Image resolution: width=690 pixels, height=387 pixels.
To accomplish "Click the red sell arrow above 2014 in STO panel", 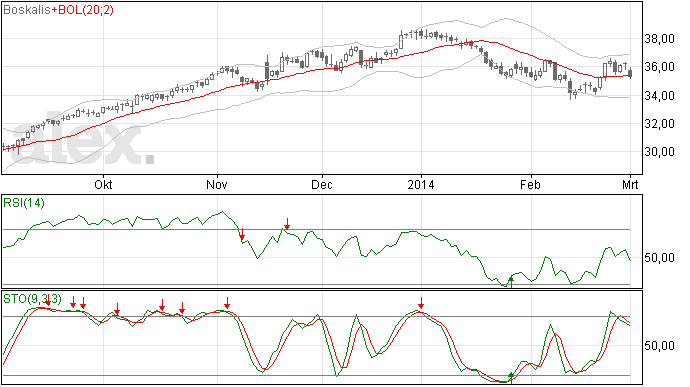I will tap(421, 303).
